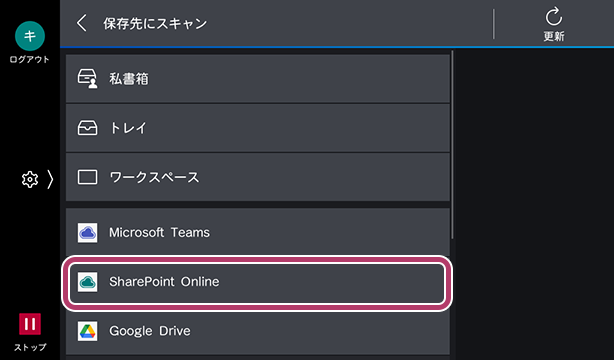This screenshot has height=360, width=614.
Task: Select the Google Drive icon
Action: (x=87, y=331)
